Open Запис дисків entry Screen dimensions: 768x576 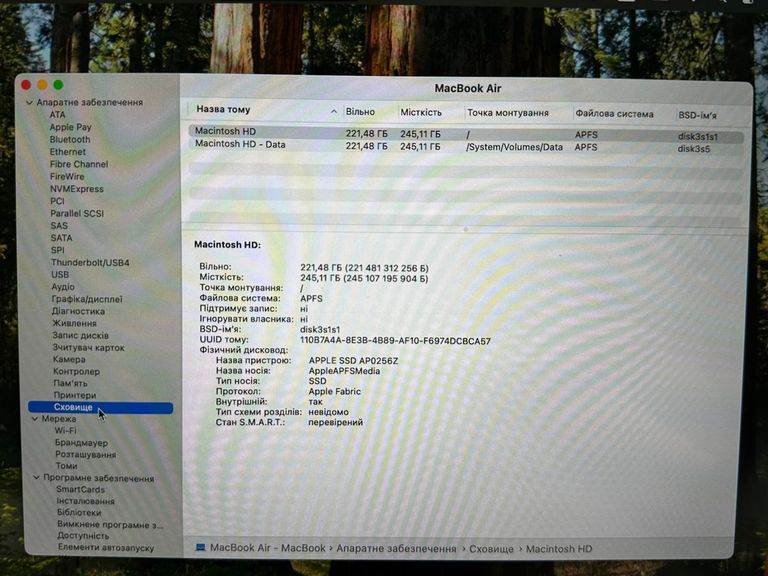tap(80, 336)
